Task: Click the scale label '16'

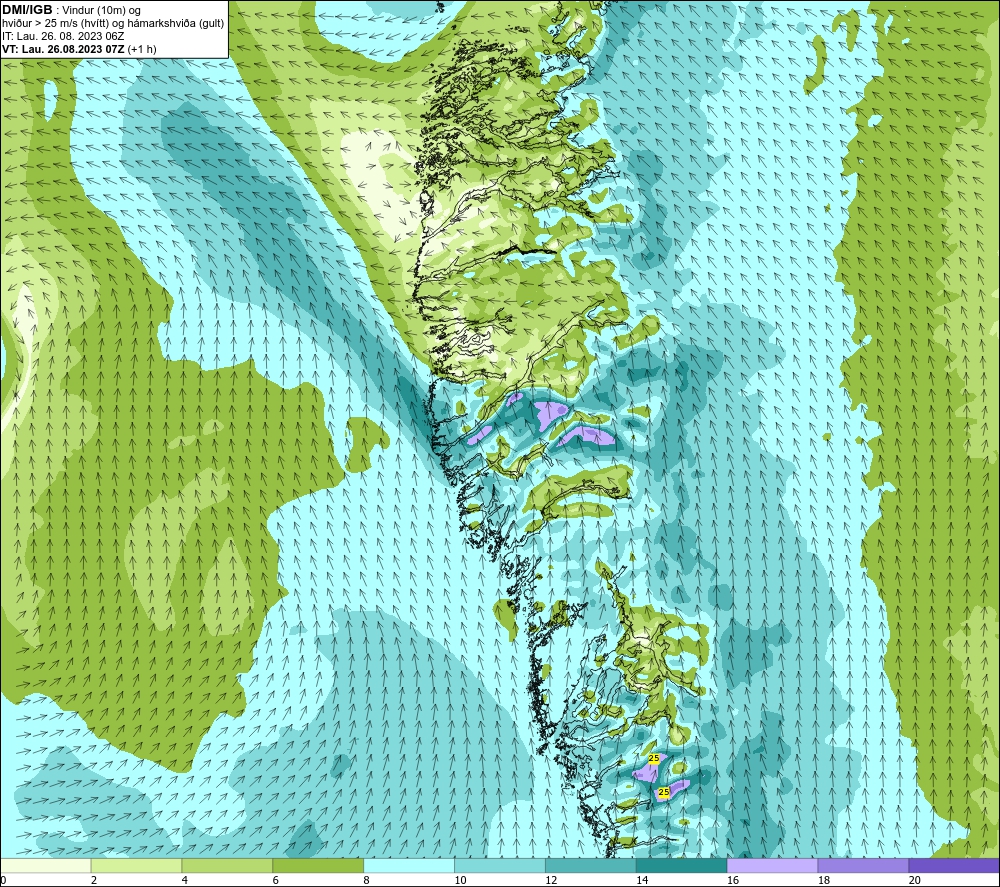Action: pyautogui.click(x=733, y=881)
